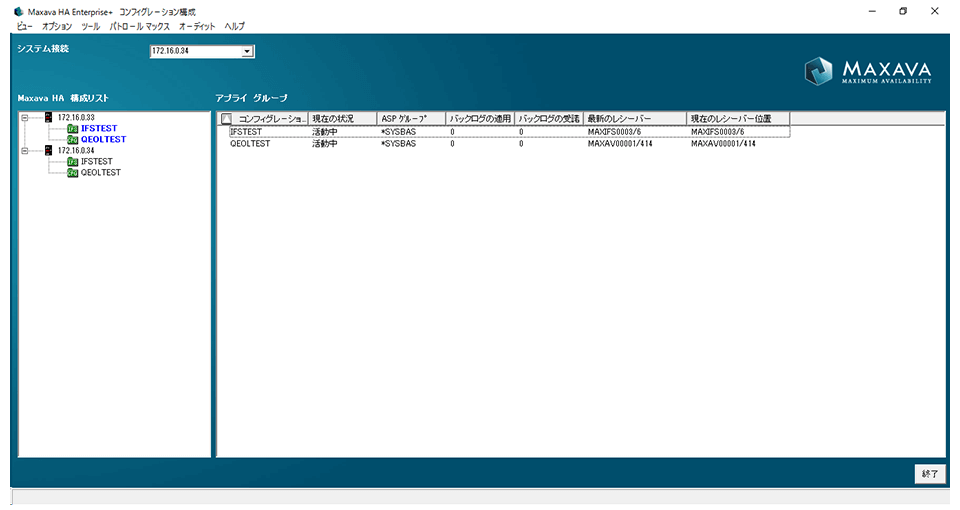Click the green icon beside blue IFSTEST

[x=73, y=129]
